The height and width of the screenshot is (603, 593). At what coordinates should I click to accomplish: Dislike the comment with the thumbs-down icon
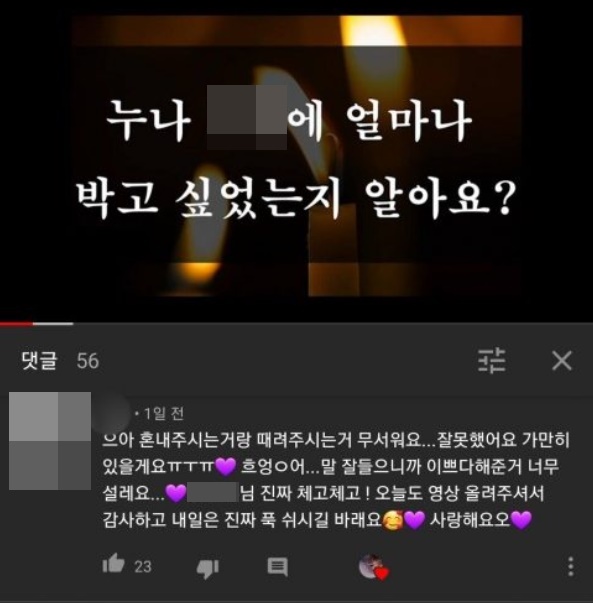tap(208, 568)
